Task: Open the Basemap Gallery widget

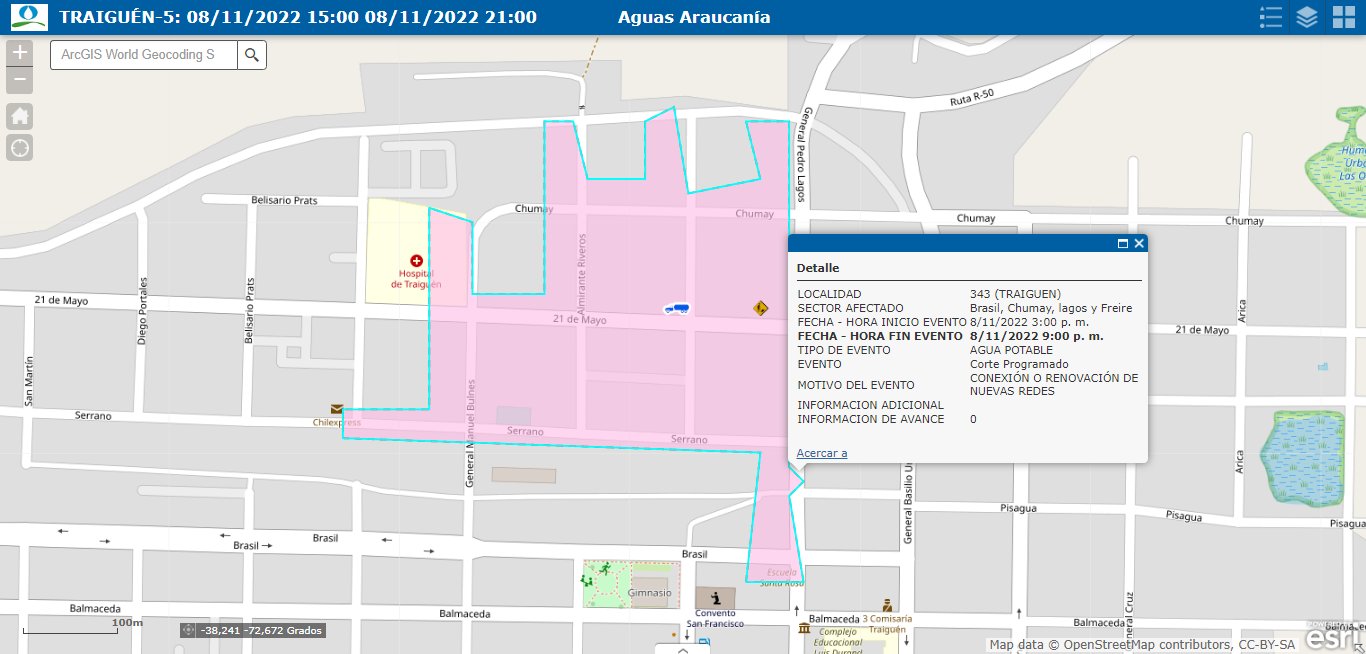Action: coord(1343,17)
